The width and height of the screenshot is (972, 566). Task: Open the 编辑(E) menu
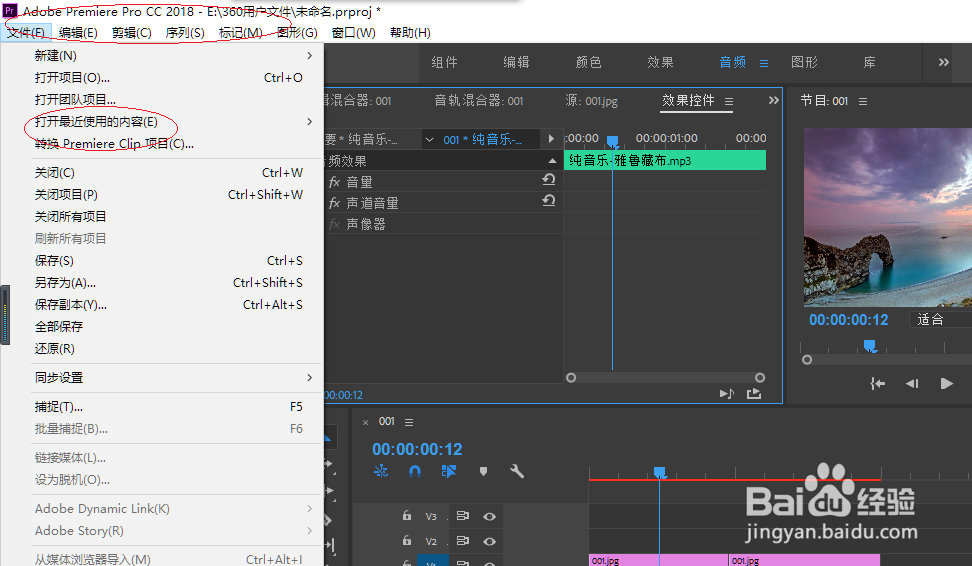[78, 33]
